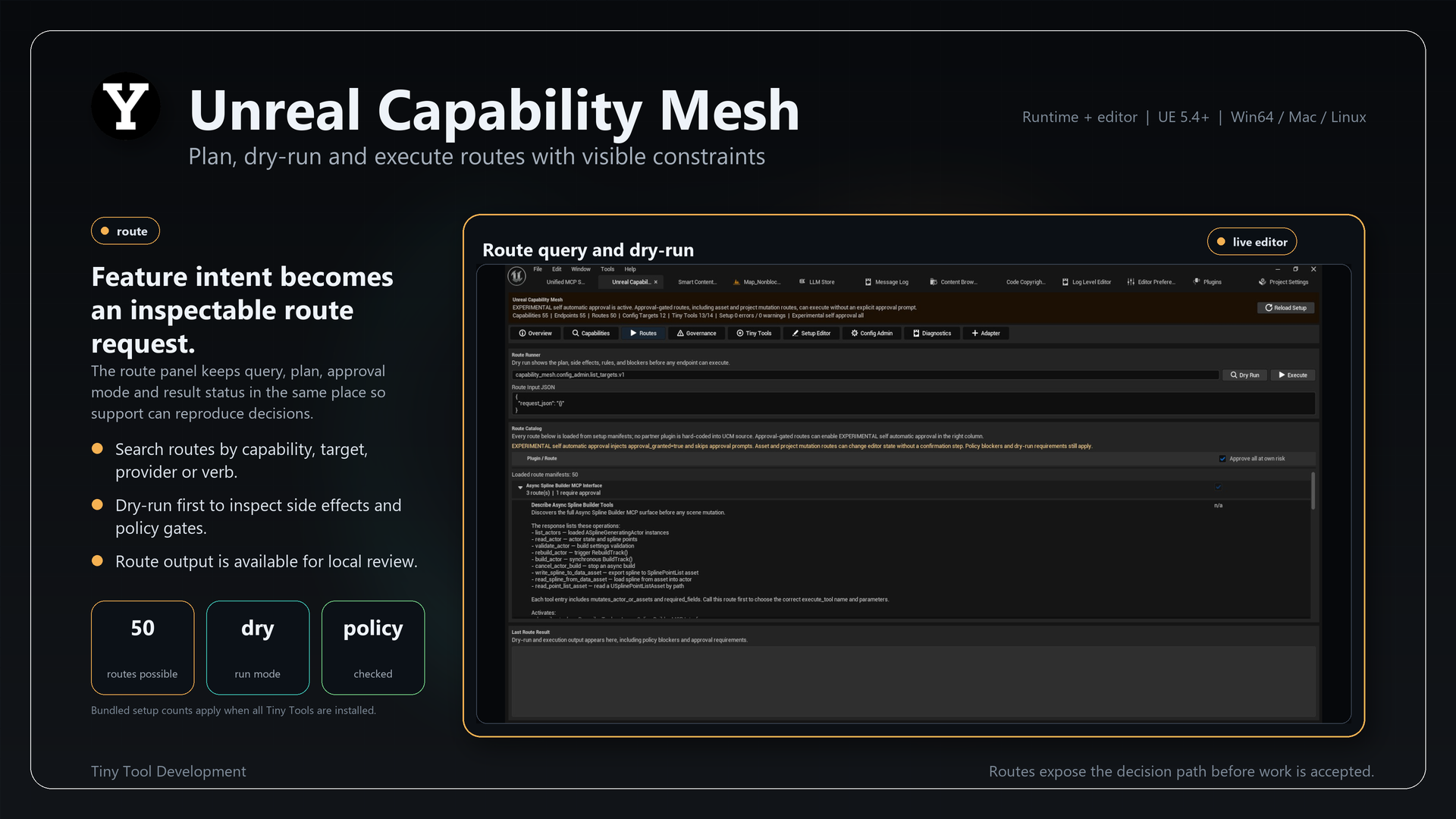Click the Setup Editor pencil icon
The width and height of the screenshot is (1456, 819).
point(795,334)
